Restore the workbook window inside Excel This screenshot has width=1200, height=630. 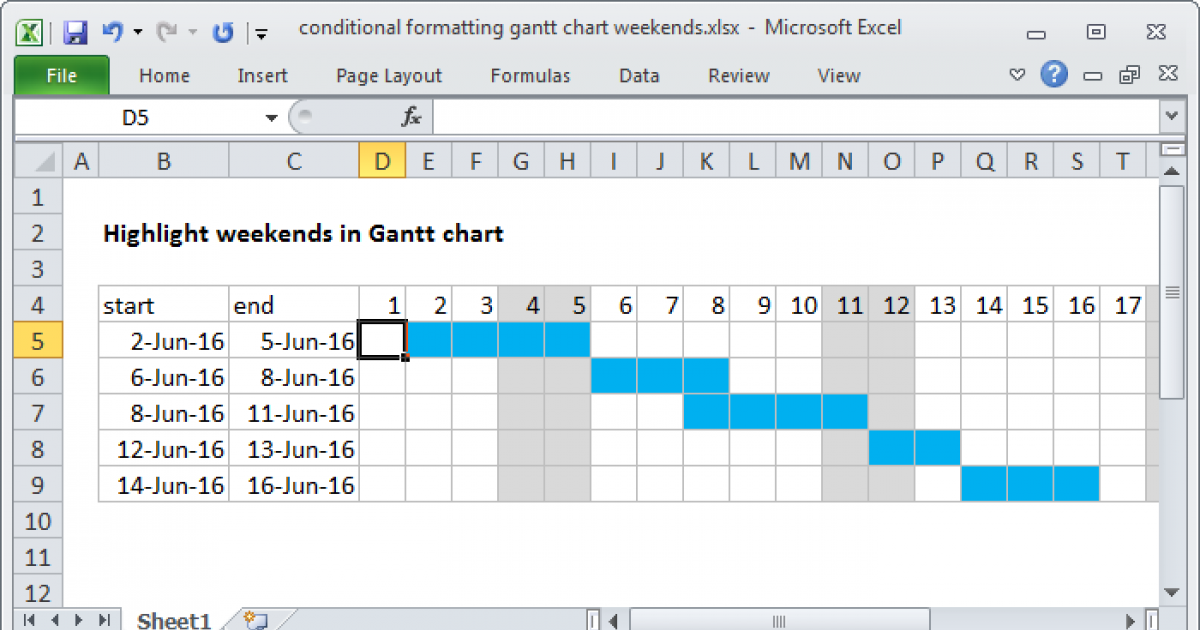1130,75
